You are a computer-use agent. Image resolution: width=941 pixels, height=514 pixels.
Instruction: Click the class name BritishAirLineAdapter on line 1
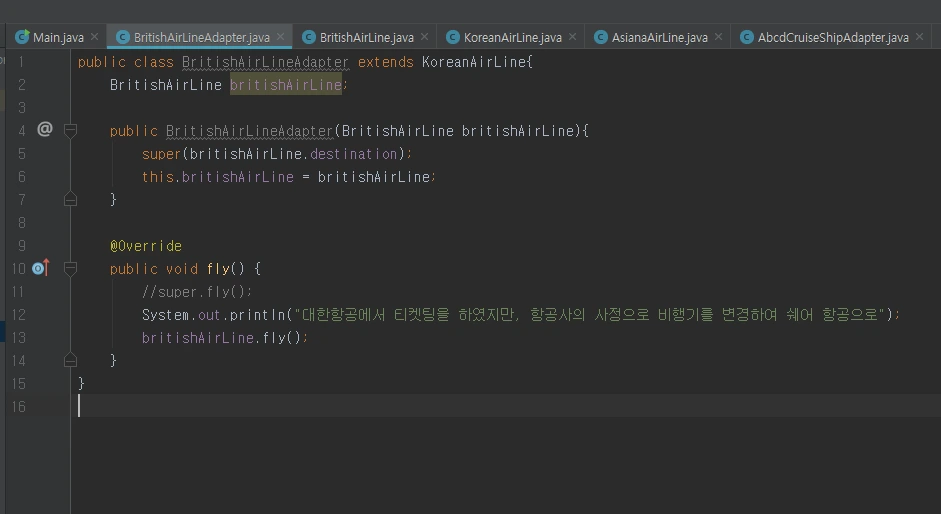(265, 62)
